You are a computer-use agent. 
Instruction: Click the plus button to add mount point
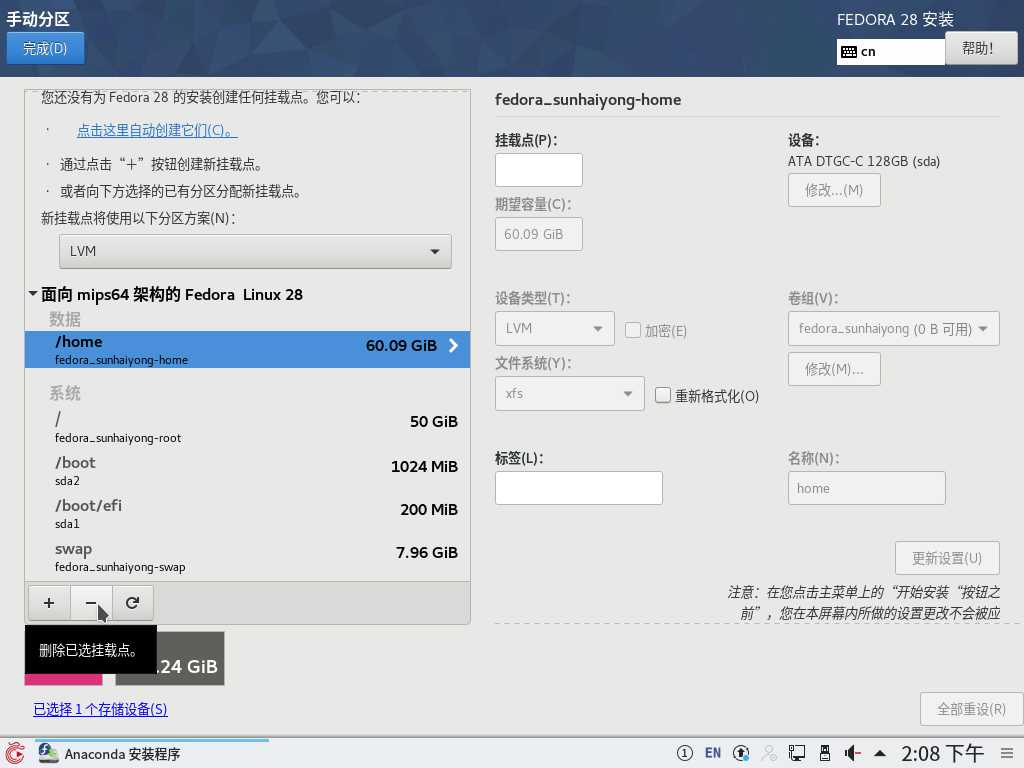click(x=49, y=603)
